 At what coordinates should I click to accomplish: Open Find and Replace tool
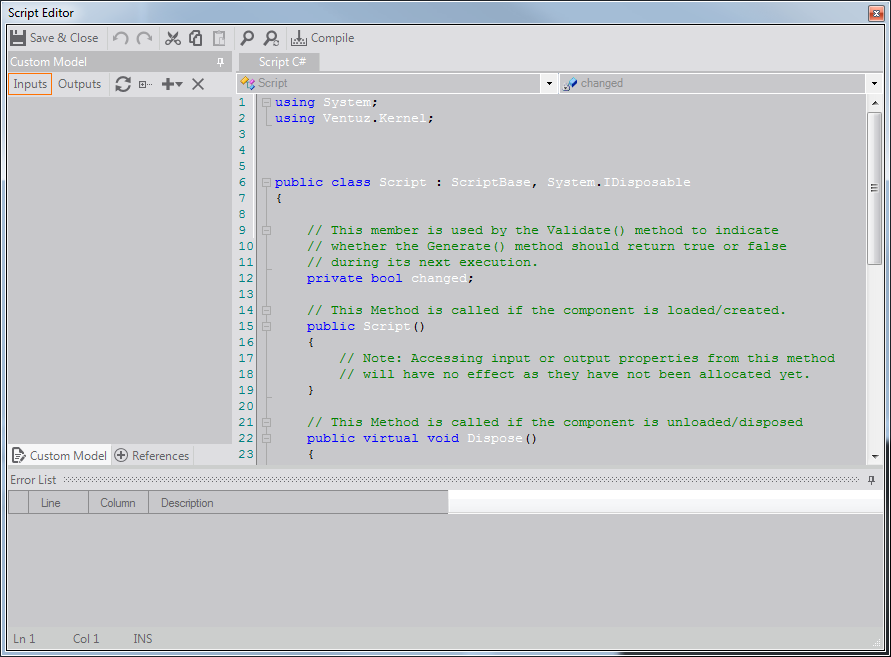(x=271, y=38)
